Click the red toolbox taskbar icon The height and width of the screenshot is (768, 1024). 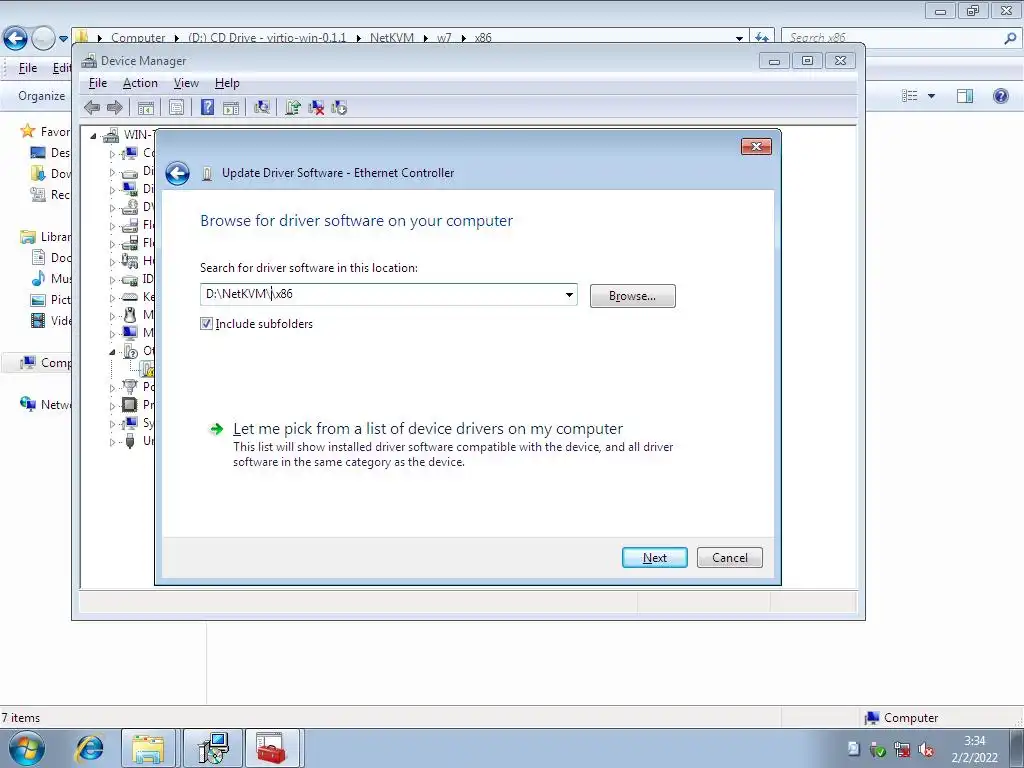271,748
